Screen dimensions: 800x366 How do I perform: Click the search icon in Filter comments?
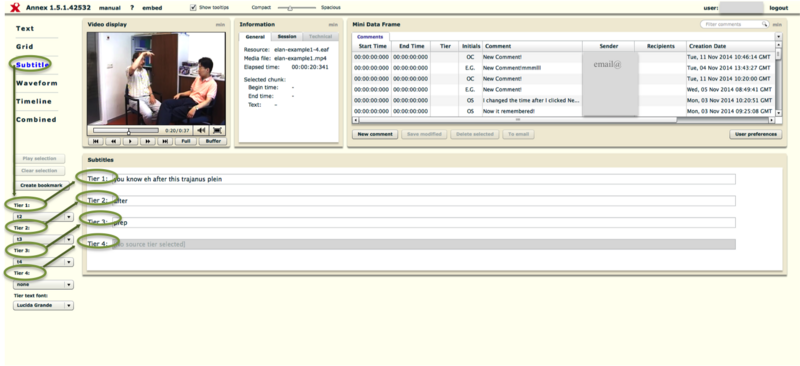[x=764, y=24]
